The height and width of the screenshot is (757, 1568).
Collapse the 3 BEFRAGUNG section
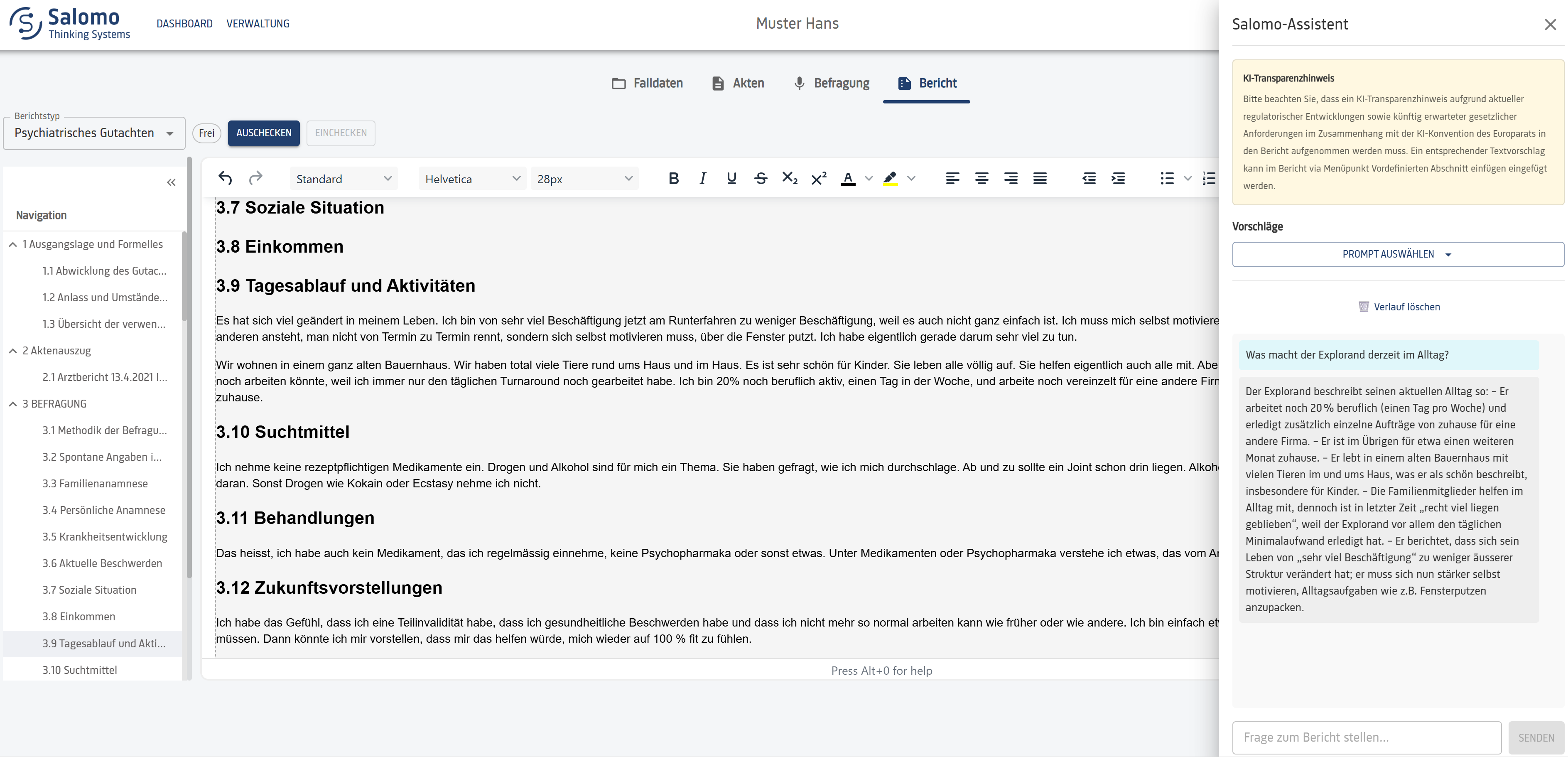tap(13, 404)
